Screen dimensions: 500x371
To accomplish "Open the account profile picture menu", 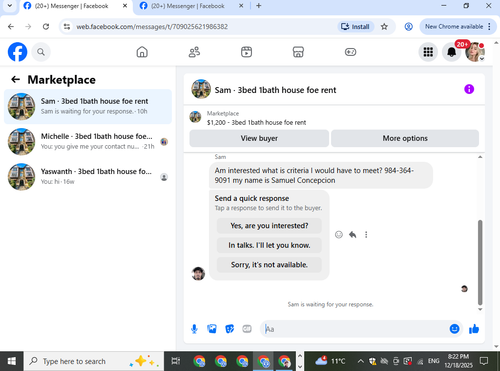I will [475, 52].
